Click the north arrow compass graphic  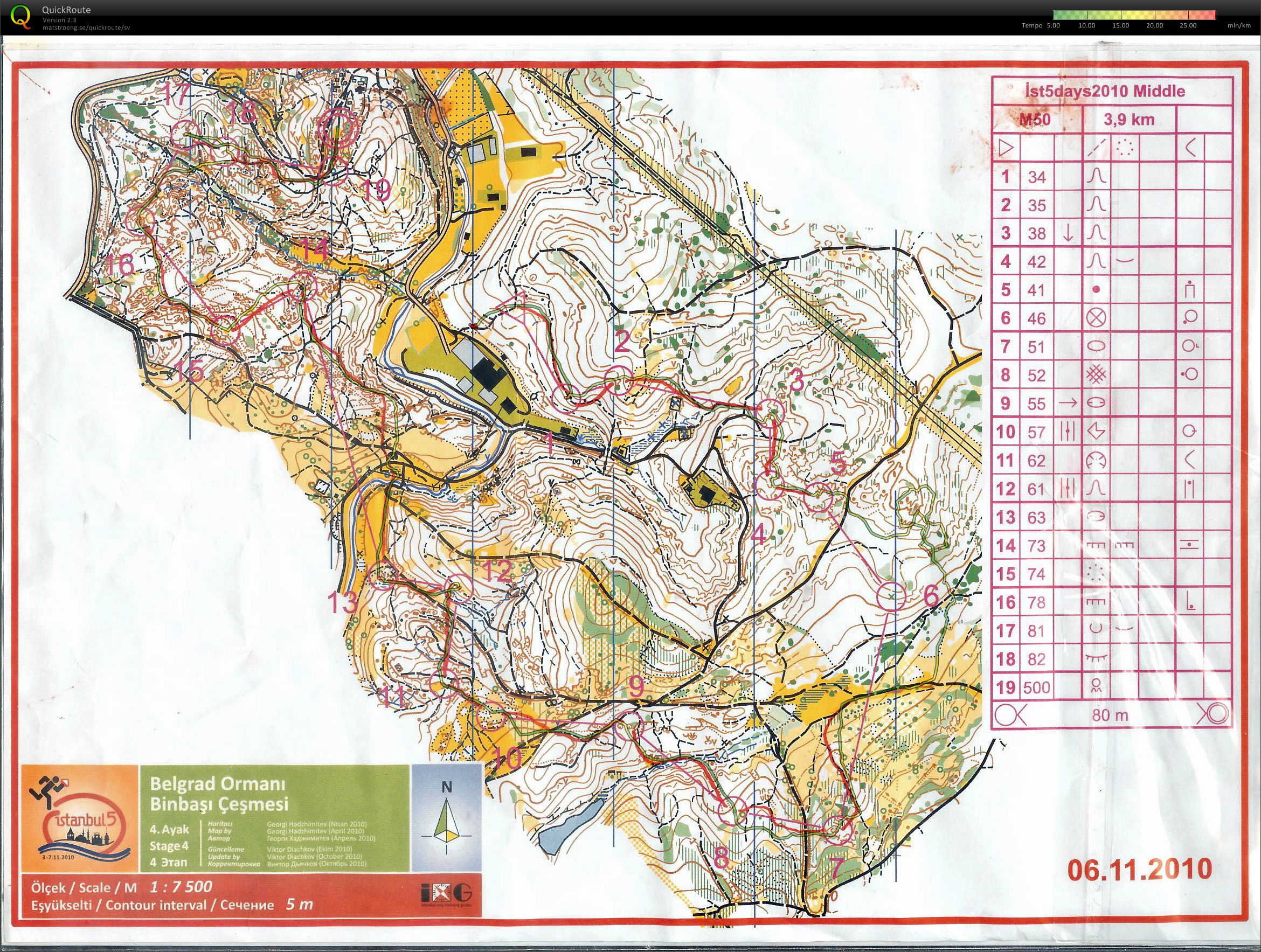pyautogui.click(x=446, y=818)
